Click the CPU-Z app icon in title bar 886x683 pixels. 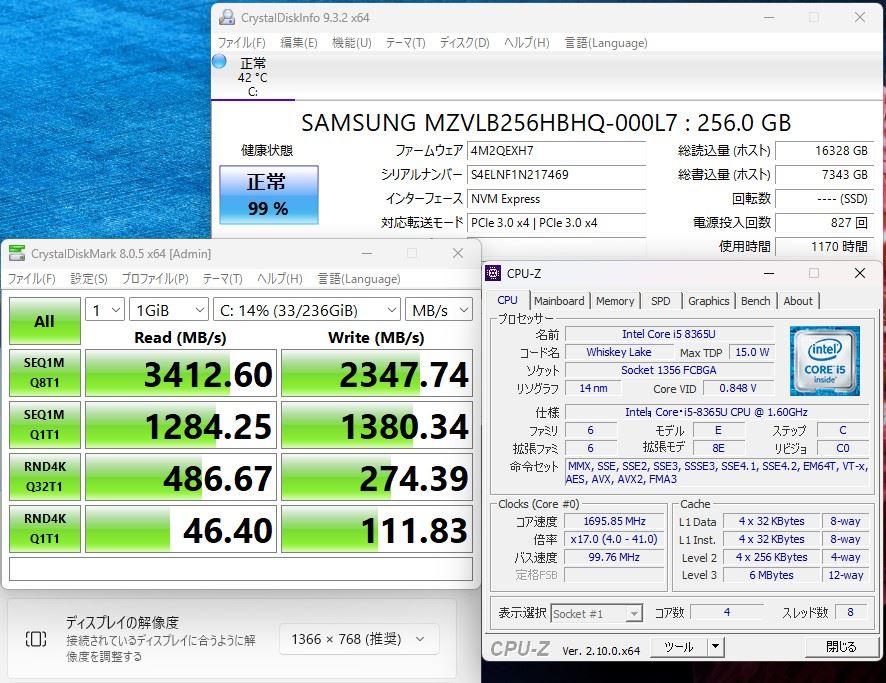point(493,273)
